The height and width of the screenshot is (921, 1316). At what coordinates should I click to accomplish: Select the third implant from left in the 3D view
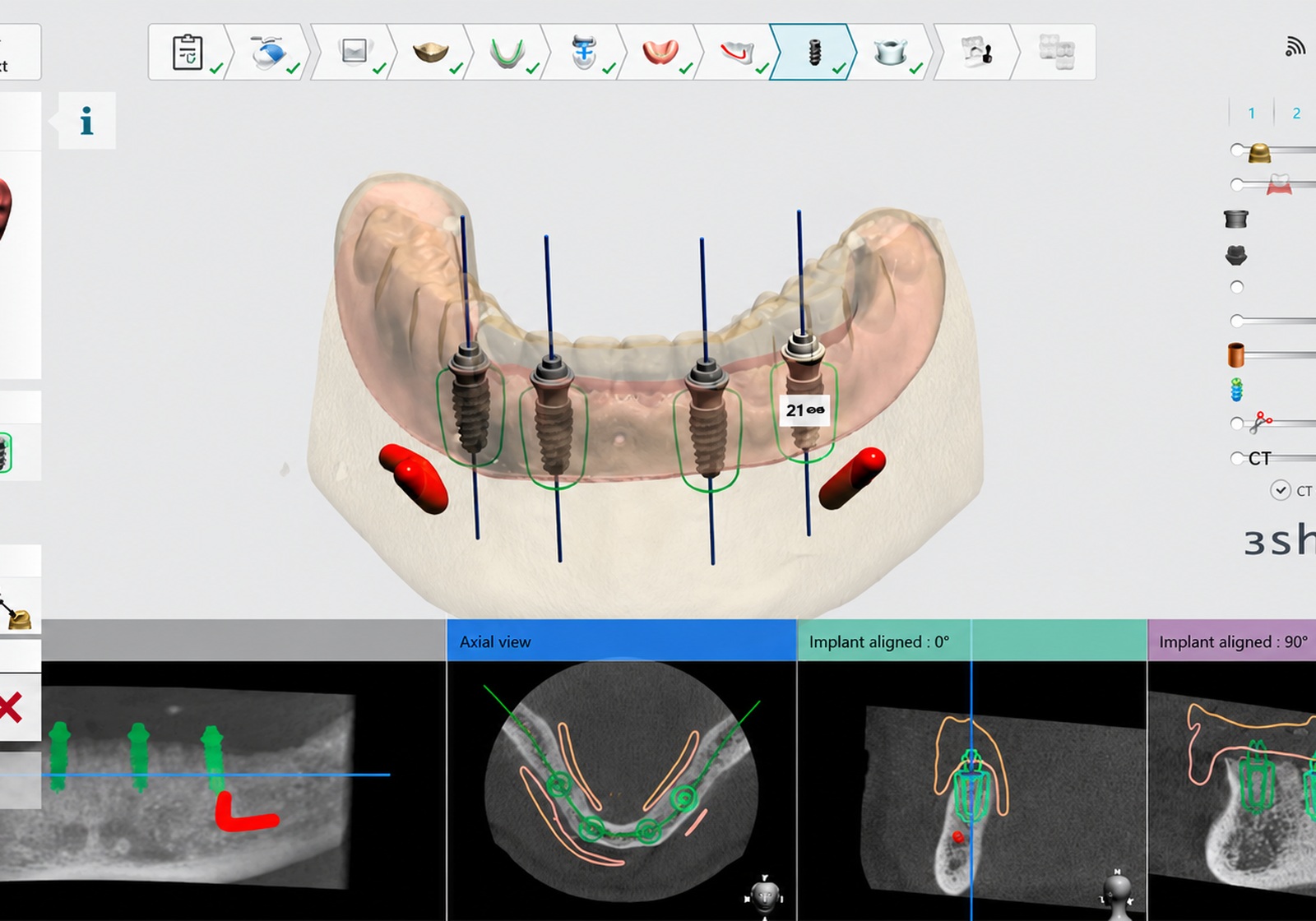click(707, 418)
